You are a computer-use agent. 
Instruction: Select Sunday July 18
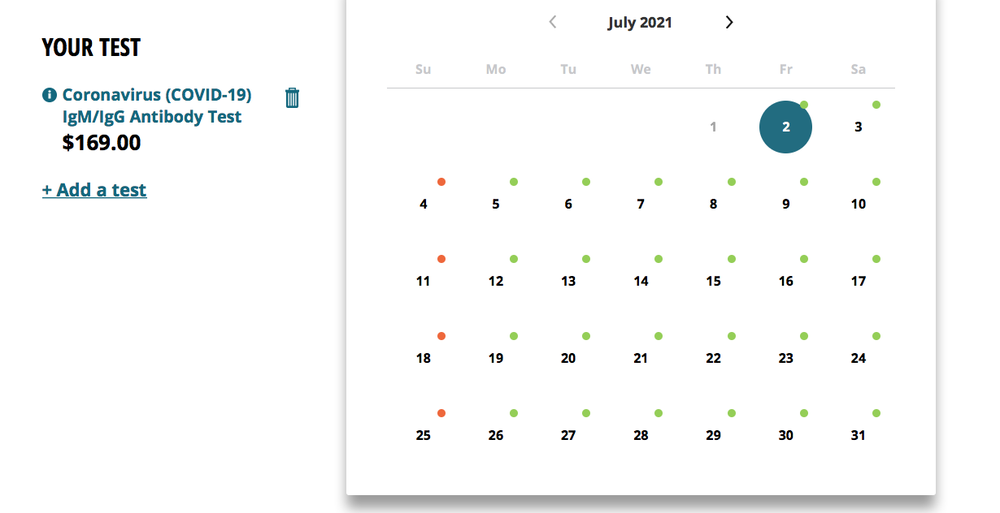click(x=423, y=358)
